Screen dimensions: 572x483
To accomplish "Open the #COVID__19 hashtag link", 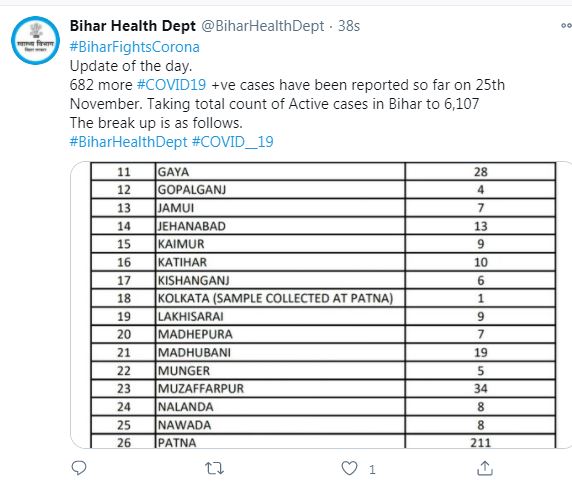I will click(x=233, y=142).
